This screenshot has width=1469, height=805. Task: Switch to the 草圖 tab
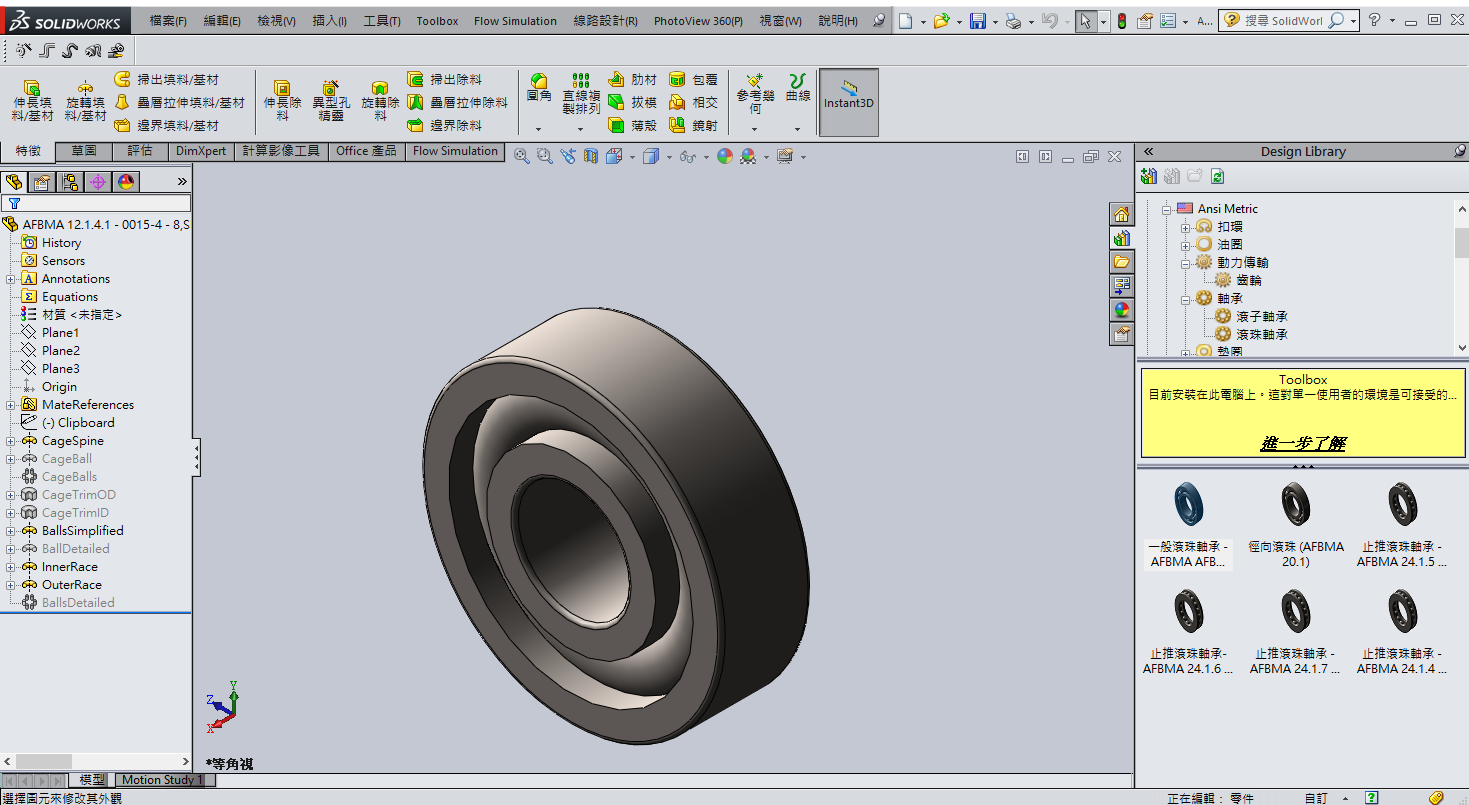point(84,151)
